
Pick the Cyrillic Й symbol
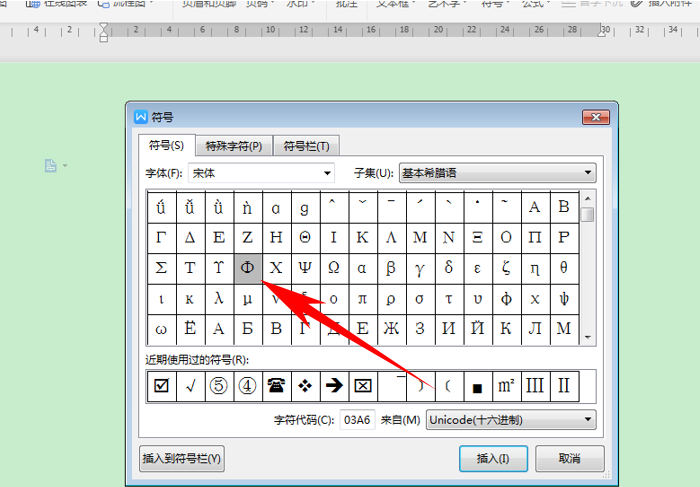pyautogui.click(x=477, y=329)
